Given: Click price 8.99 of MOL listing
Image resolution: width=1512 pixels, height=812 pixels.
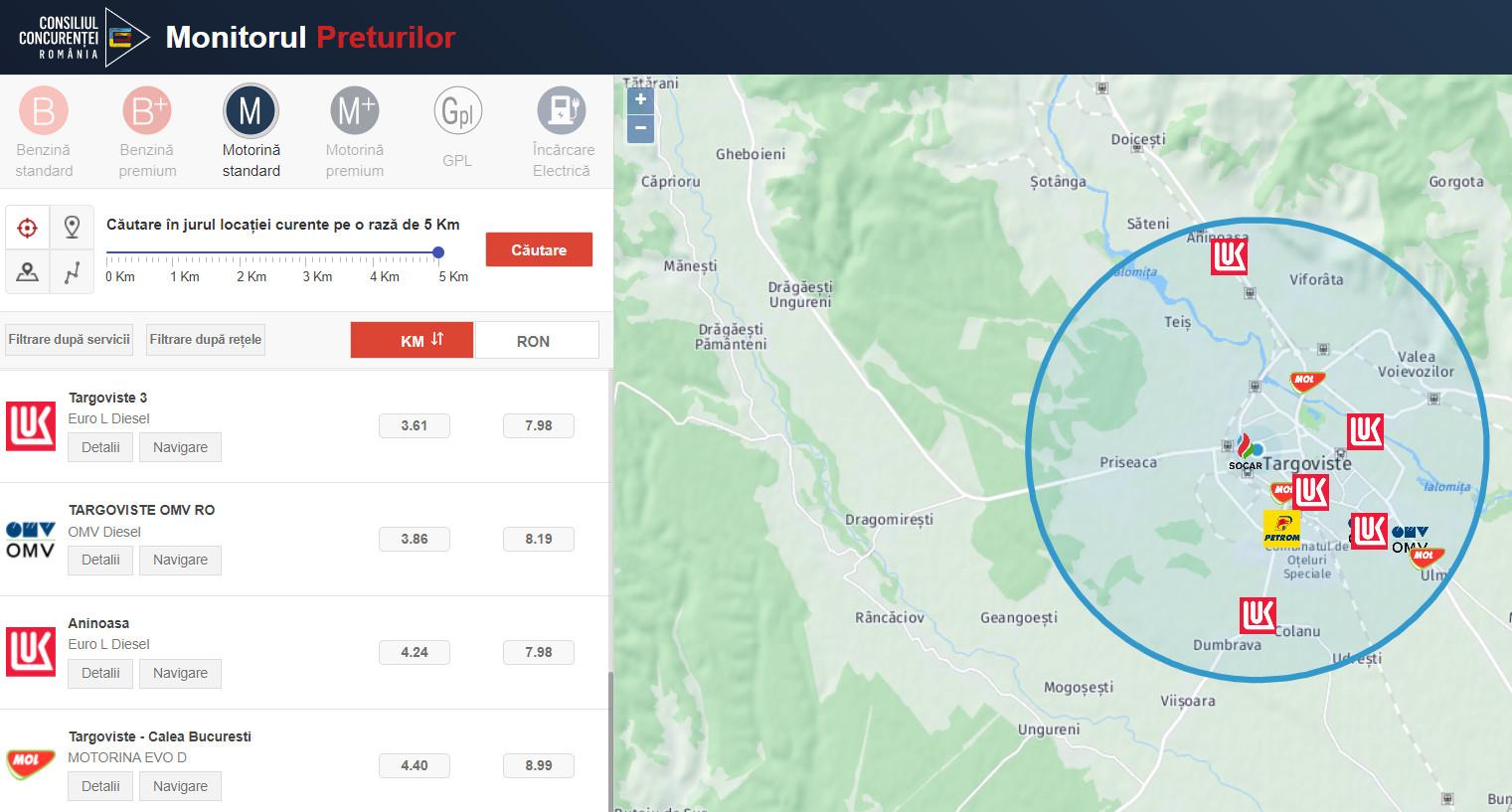Looking at the screenshot, I should (x=539, y=765).
